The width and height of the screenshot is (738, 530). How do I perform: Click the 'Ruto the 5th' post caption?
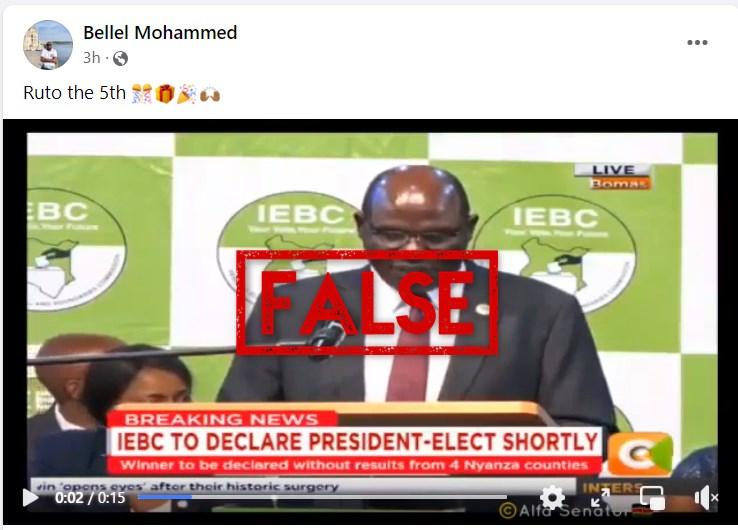(x=74, y=93)
